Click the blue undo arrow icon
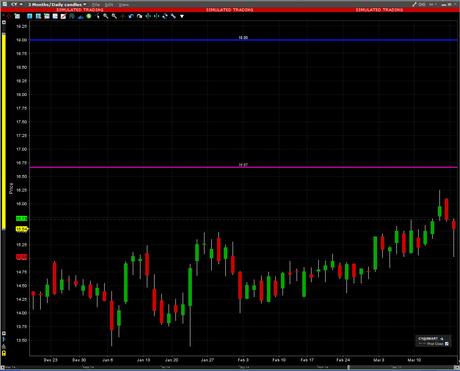460x371 pixels. pos(131,16)
